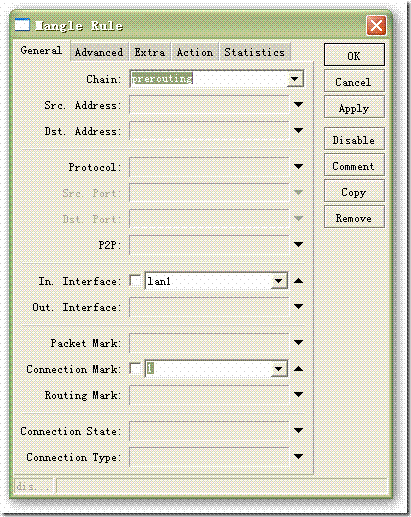Click the Routing Mark empty field
Screen dimensions: 411x517
[209, 395]
